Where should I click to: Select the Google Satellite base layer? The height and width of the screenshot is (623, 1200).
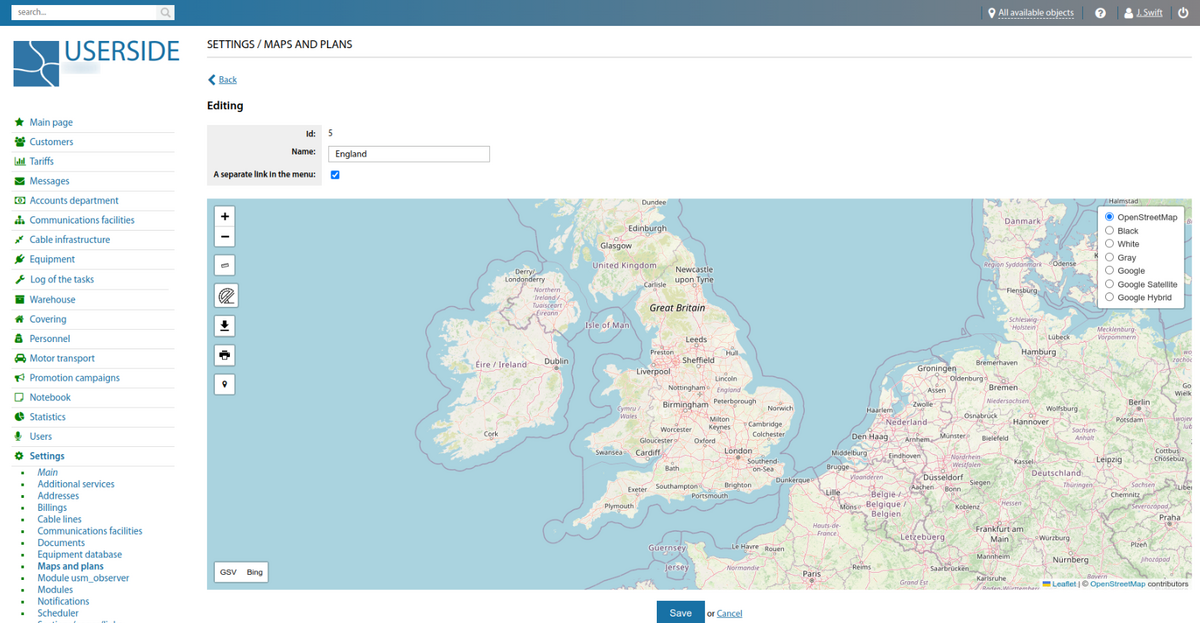coord(1109,284)
